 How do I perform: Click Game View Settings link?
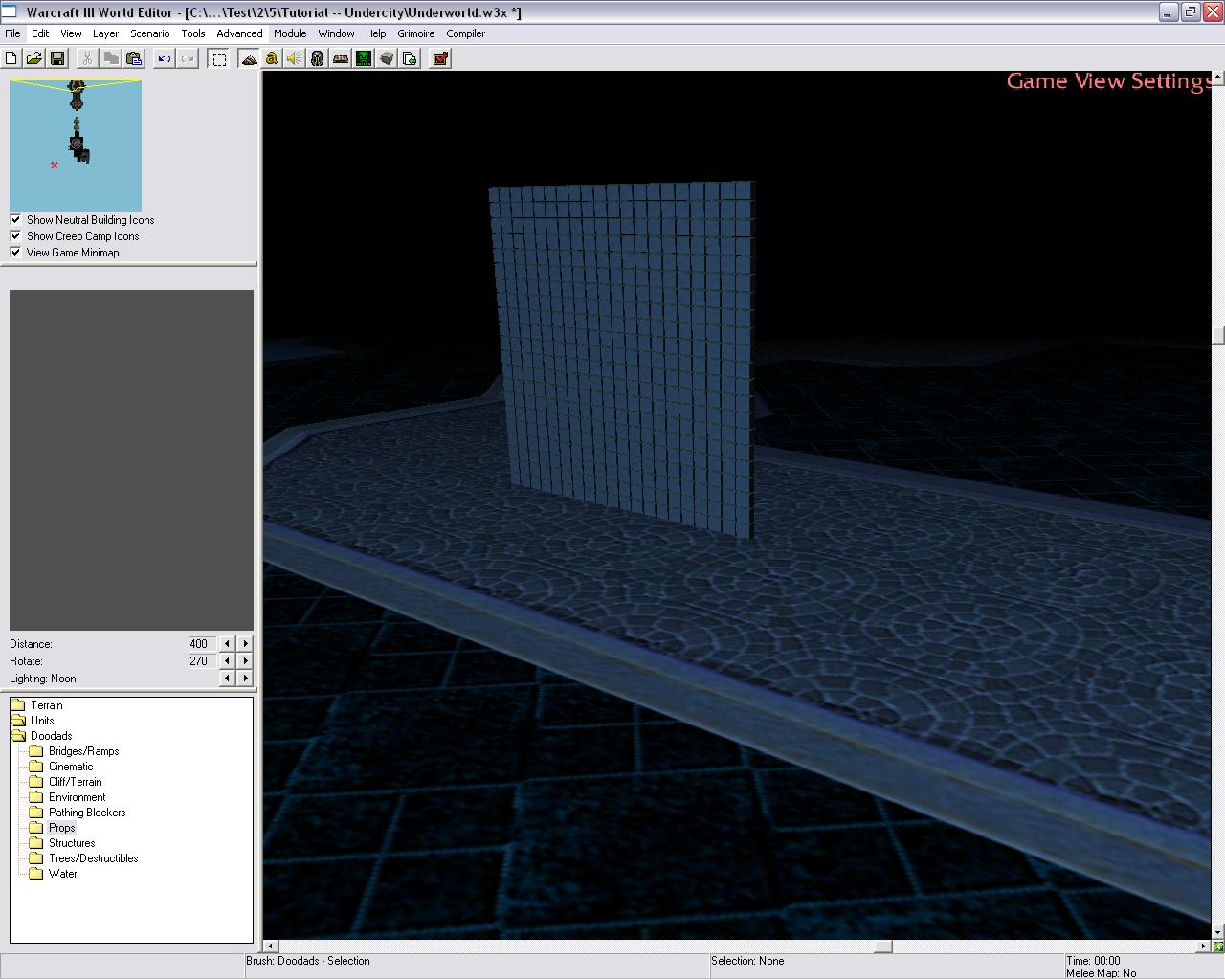(x=1108, y=81)
